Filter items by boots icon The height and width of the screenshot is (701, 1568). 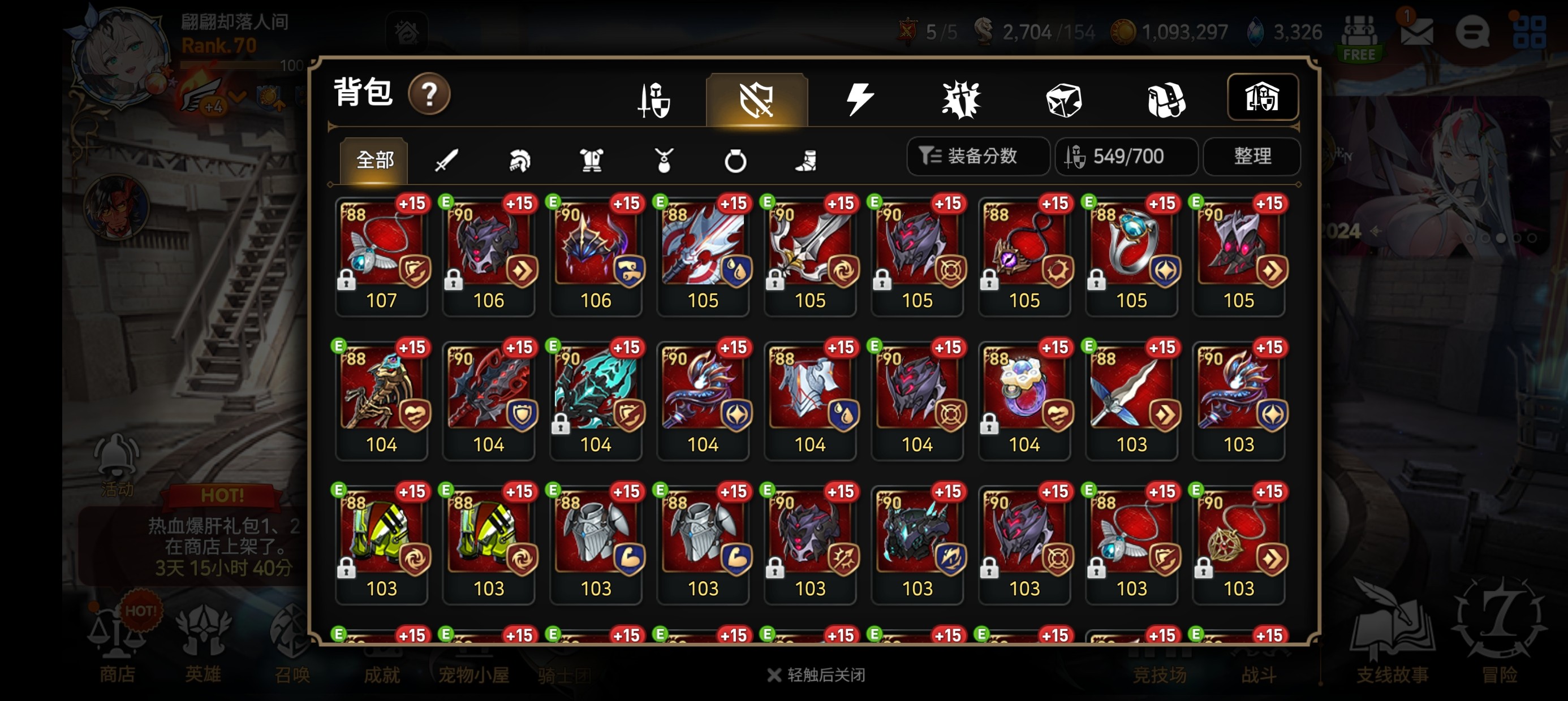point(807,161)
